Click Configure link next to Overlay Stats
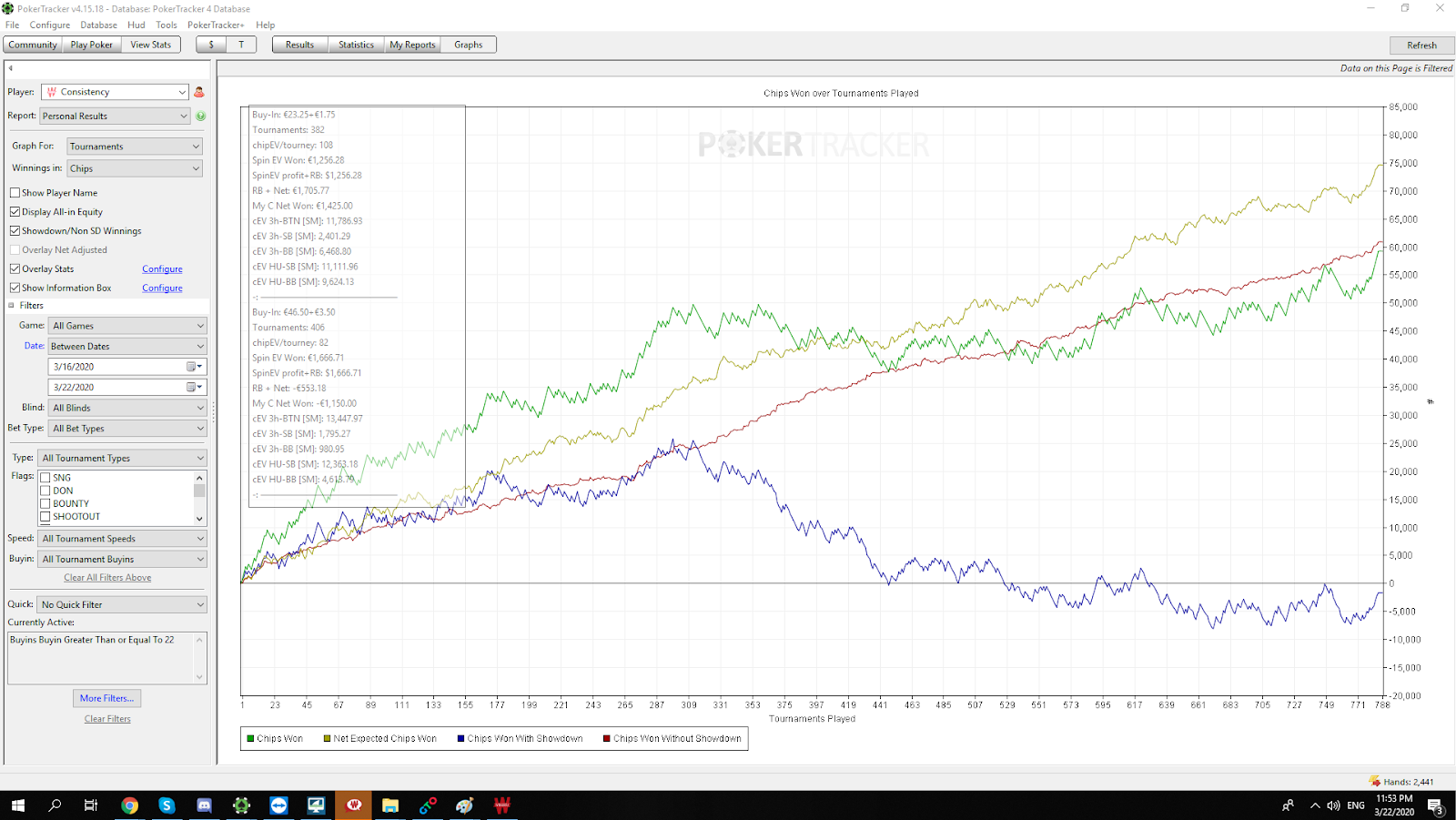This screenshot has width=1456, height=820. (x=162, y=269)
